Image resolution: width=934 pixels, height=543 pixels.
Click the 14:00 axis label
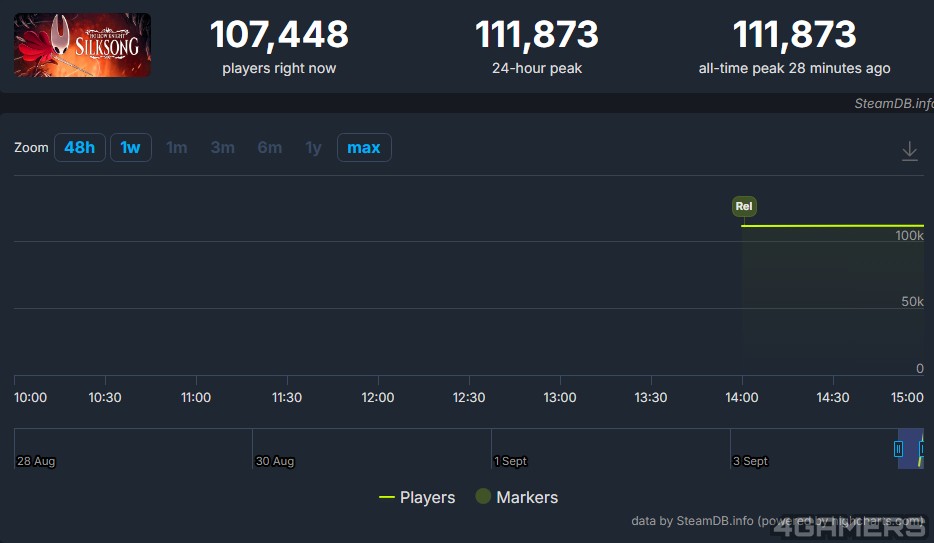(742, 397)
